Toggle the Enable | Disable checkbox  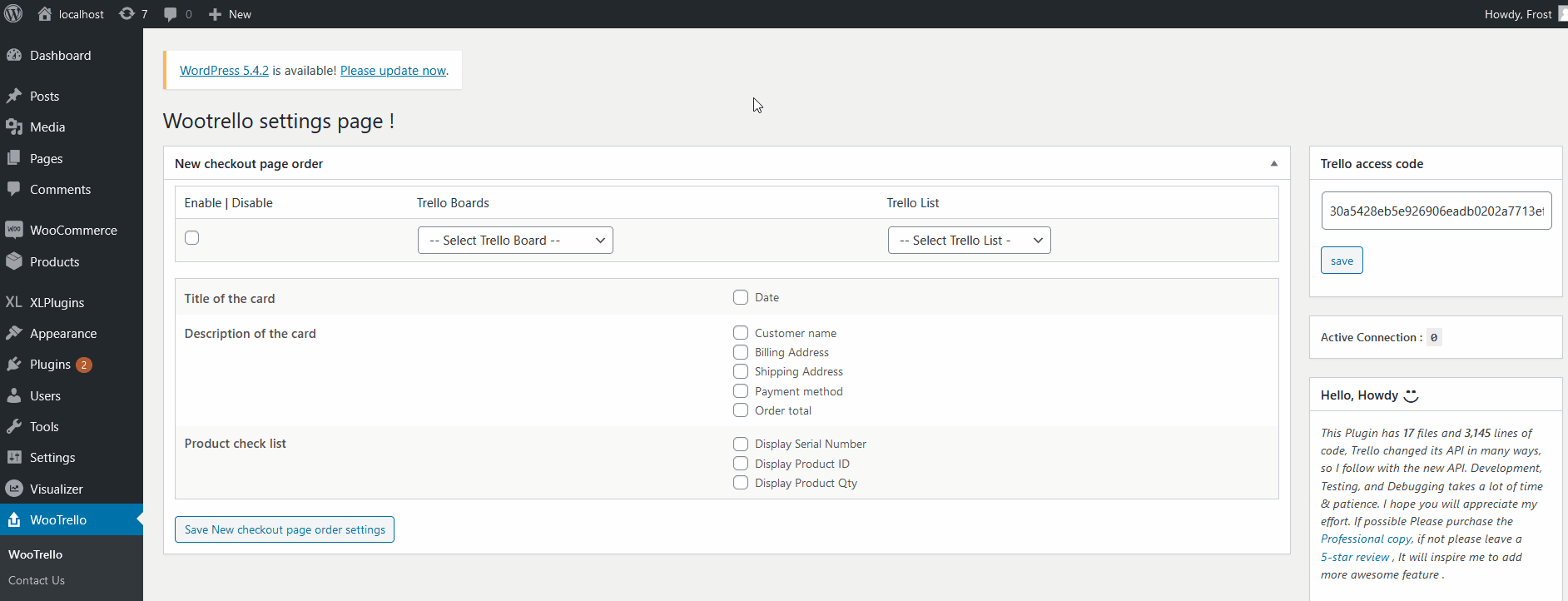click(192, 238)
